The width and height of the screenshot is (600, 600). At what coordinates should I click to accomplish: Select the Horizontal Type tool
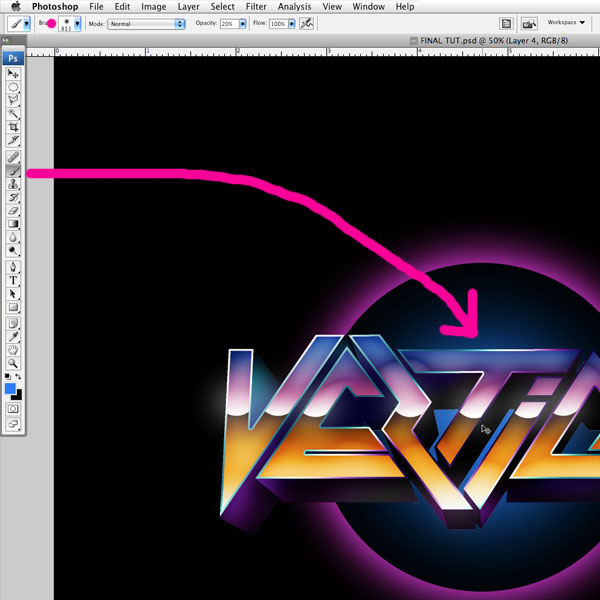pos(14,281)
